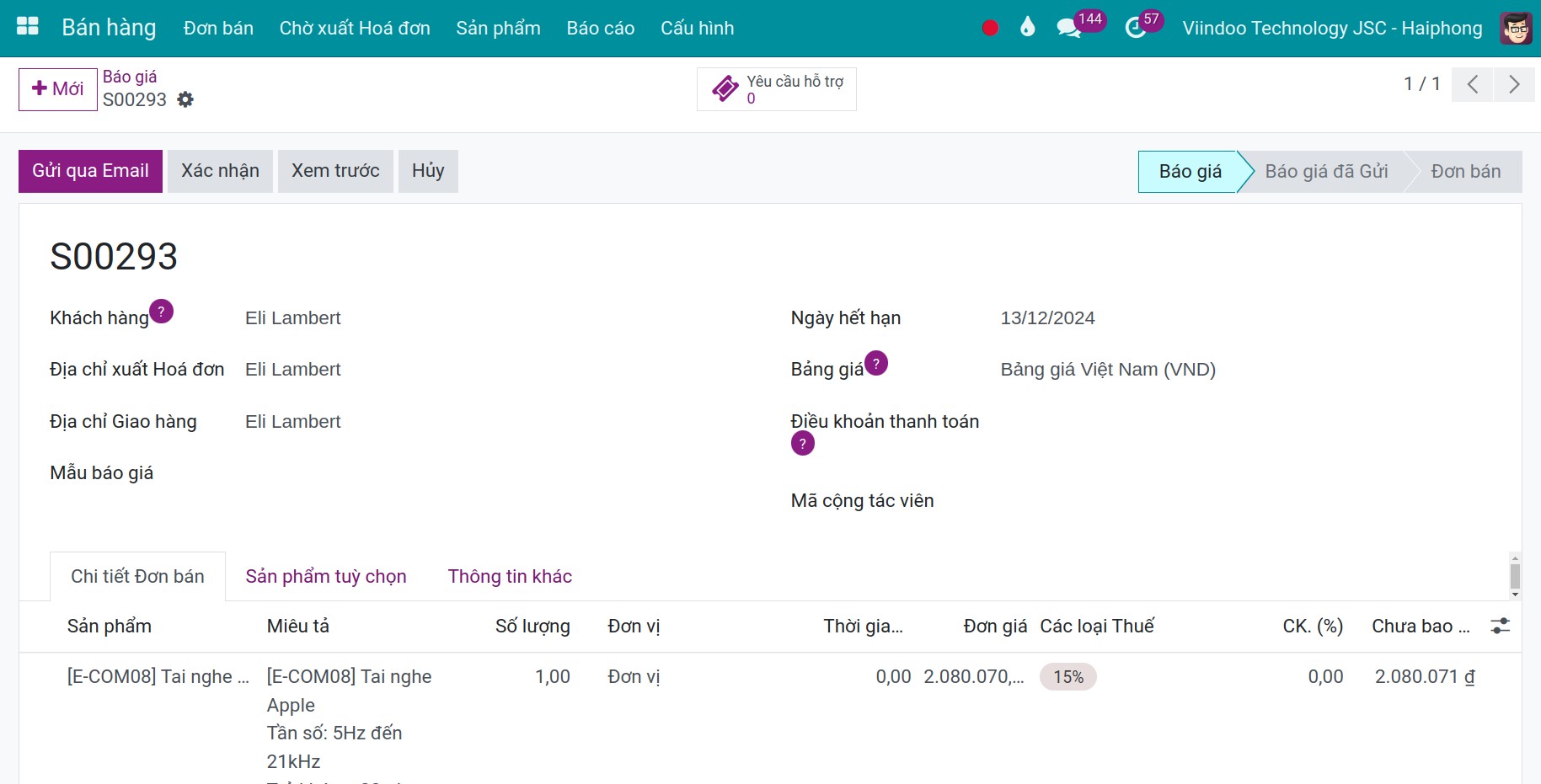Image resolution: width=1541 pixels, height=784 pixels.
Task: Open activities clock icon showing 57
Action: click(x=1136, y=28)
